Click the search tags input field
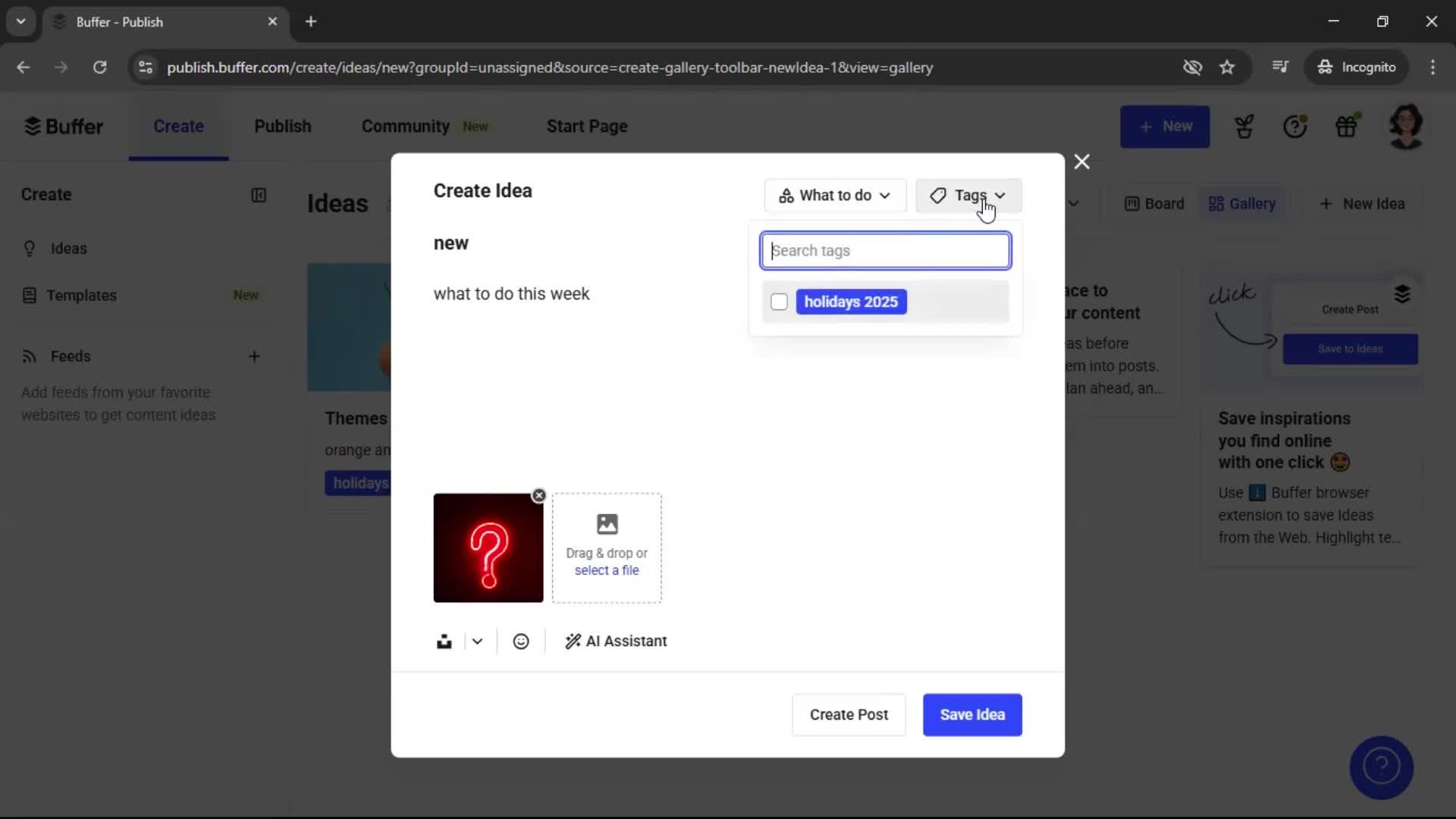Screen dimensions: 1456x819 tap(885, 250)
